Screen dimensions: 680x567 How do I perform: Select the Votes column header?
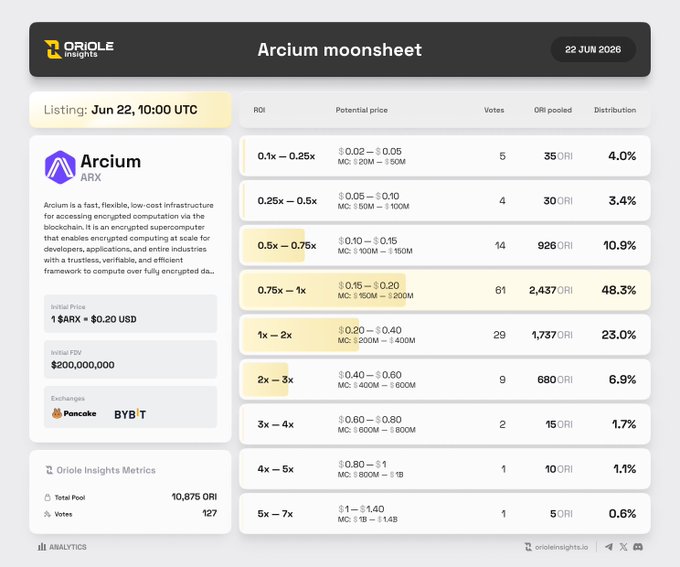[494, 110]
